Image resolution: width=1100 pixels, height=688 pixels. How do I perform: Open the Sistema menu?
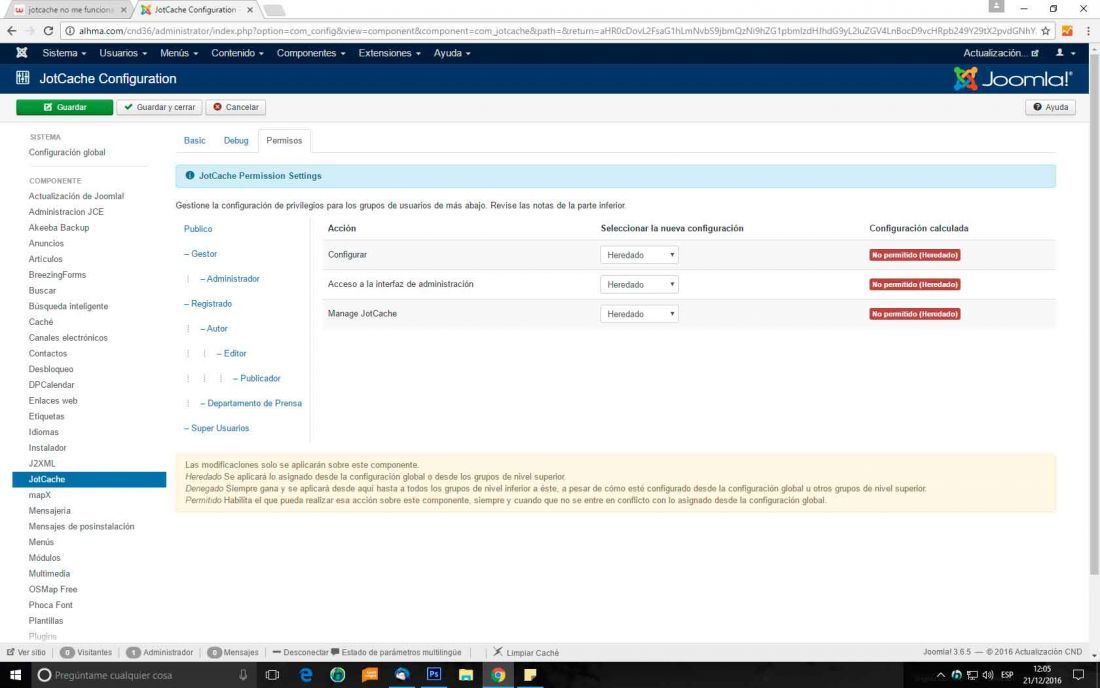64,53
